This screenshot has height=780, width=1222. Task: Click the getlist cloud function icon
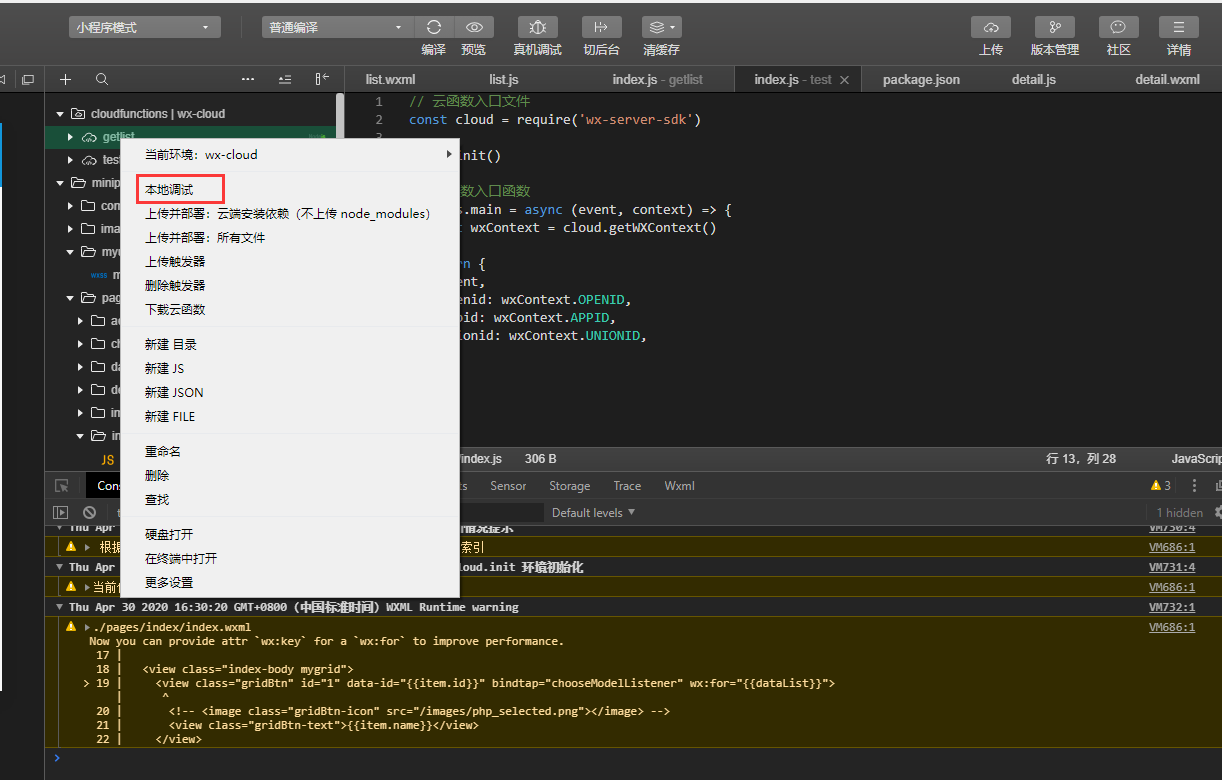click(90, 137)
